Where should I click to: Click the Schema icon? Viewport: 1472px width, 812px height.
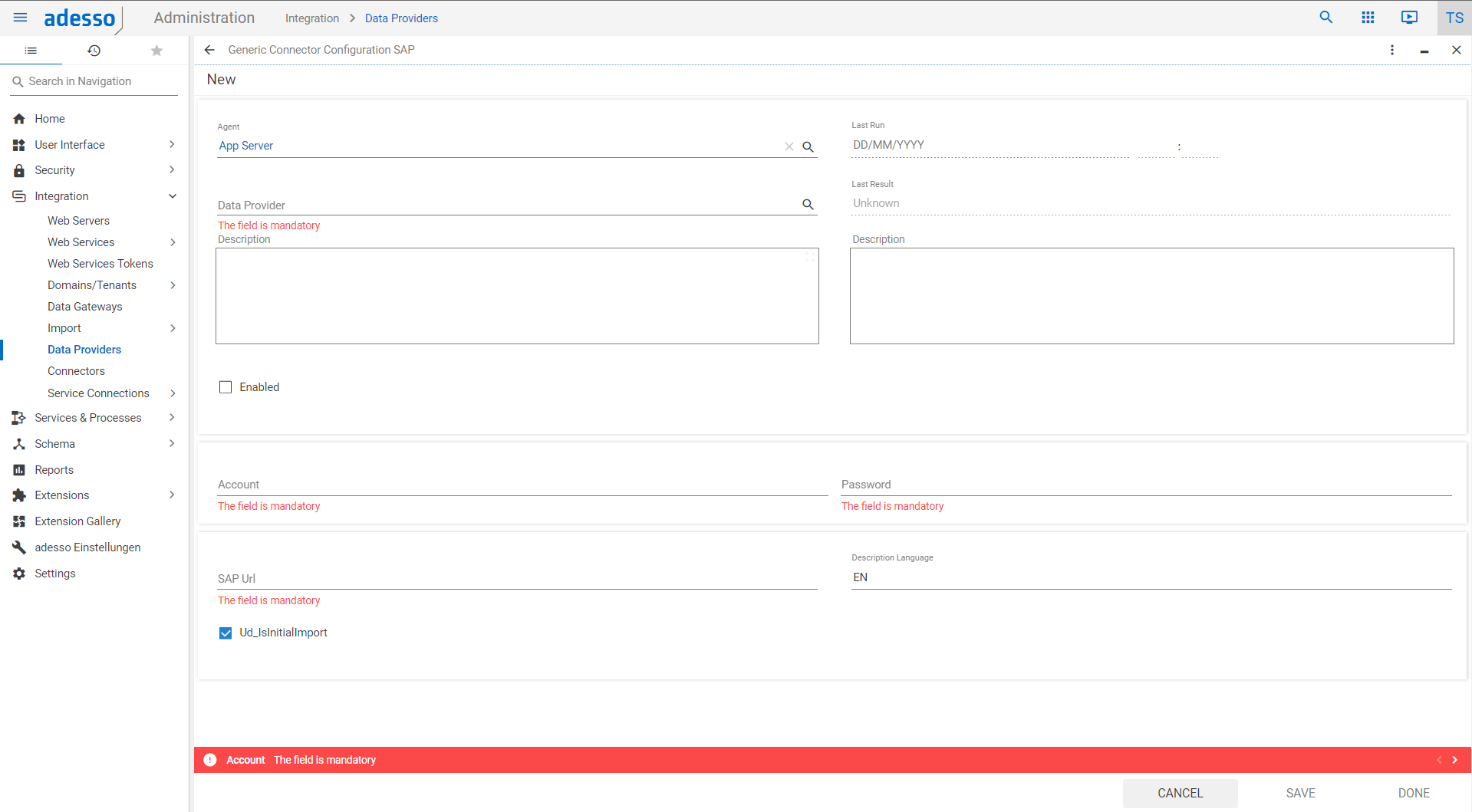pos(19,444)
